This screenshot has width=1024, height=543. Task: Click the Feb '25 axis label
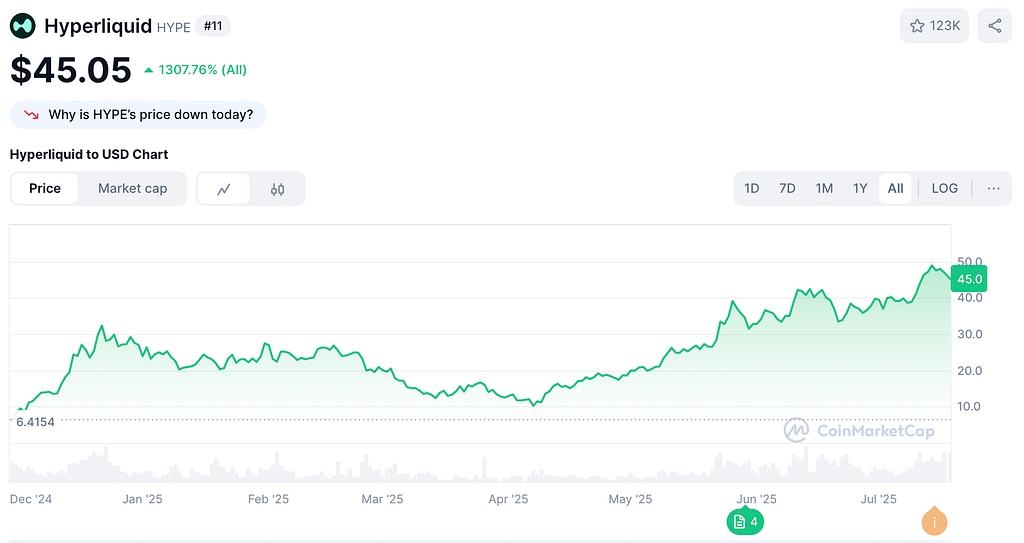tap(268, 499)
